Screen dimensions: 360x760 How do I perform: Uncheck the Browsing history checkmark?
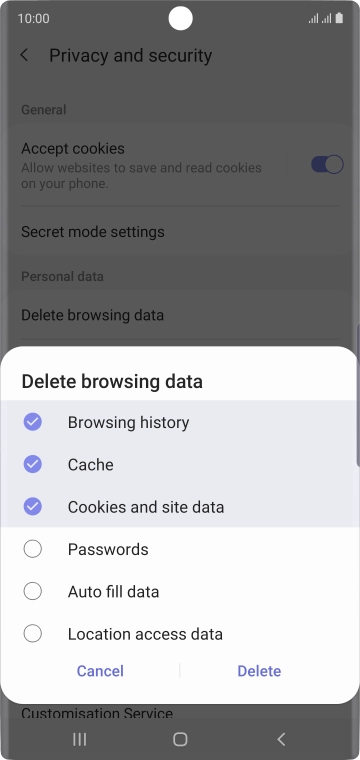coord(32,422)
